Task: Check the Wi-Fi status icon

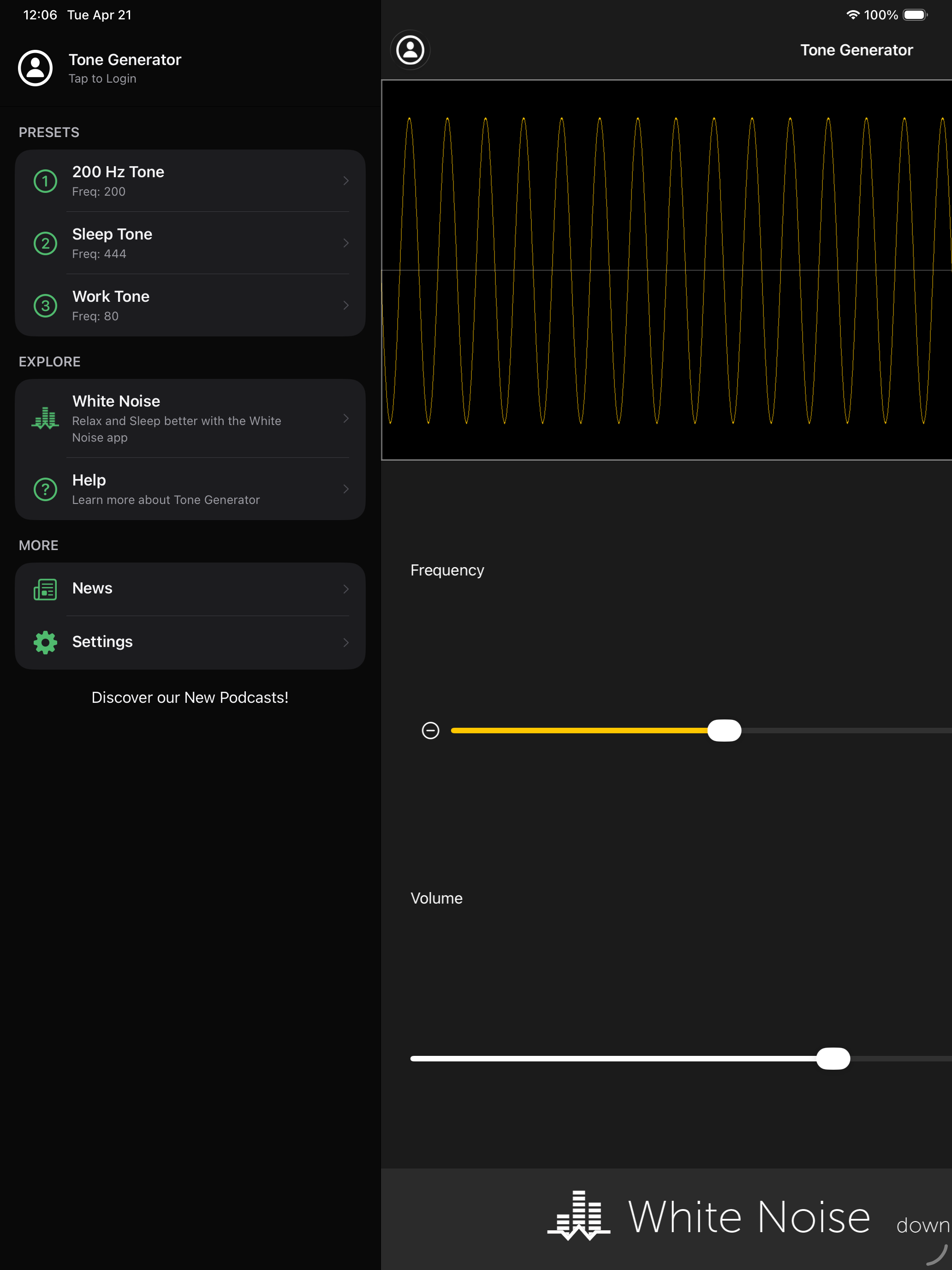Action: click(853, 15)
